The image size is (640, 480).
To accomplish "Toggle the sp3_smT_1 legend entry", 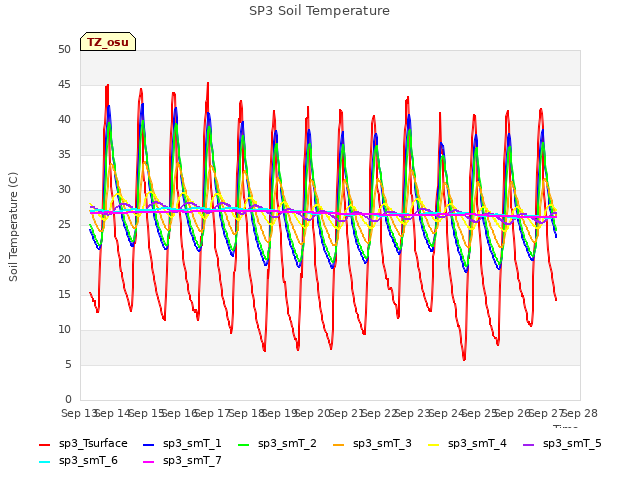I will (x=182, y=444).
